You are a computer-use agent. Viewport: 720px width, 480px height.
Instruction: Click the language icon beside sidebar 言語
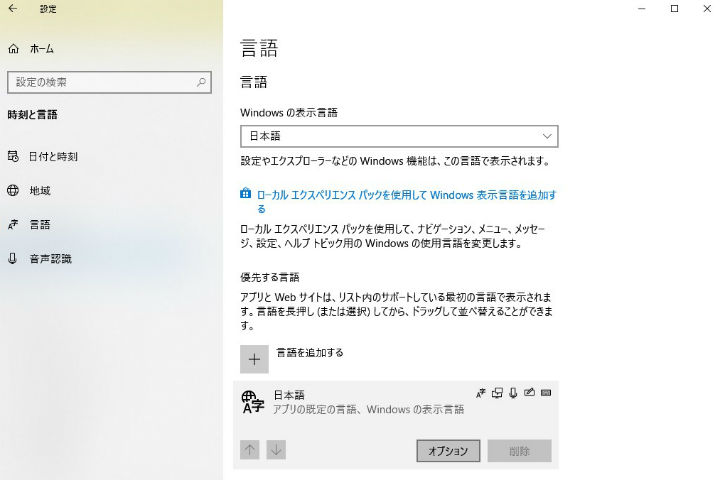tap(13, 225)
